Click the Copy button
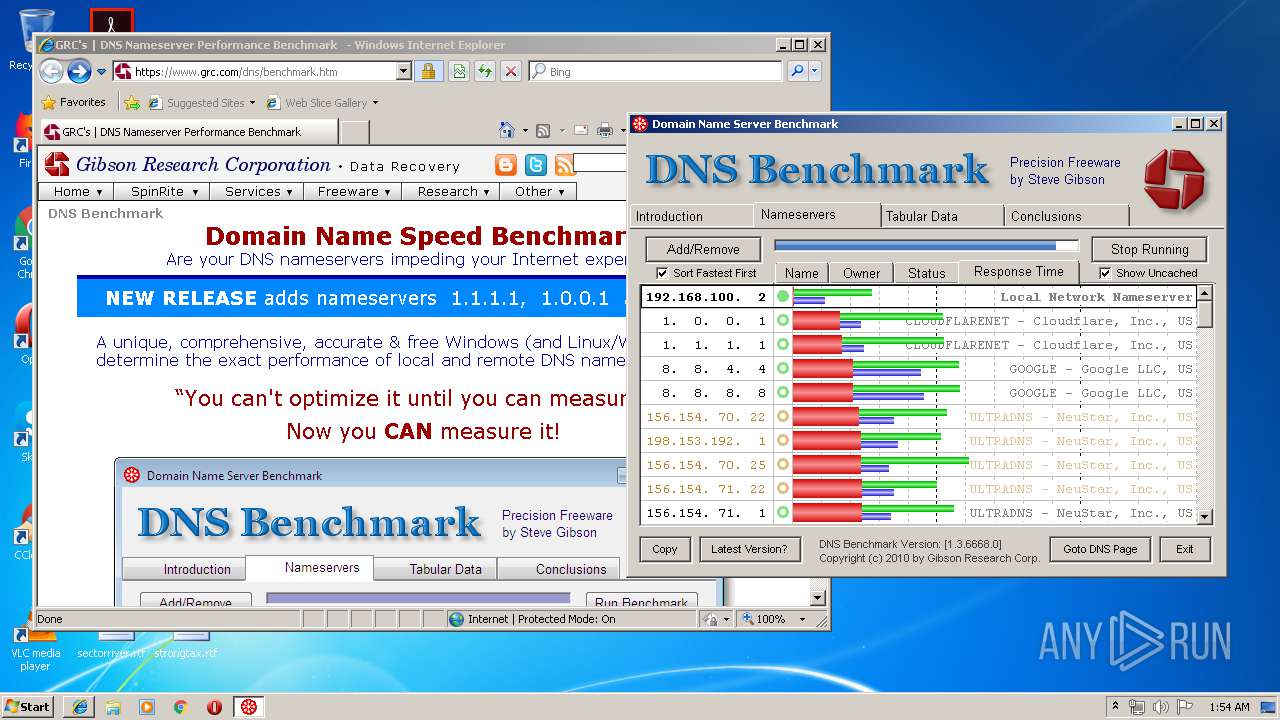 pos(665,549)
